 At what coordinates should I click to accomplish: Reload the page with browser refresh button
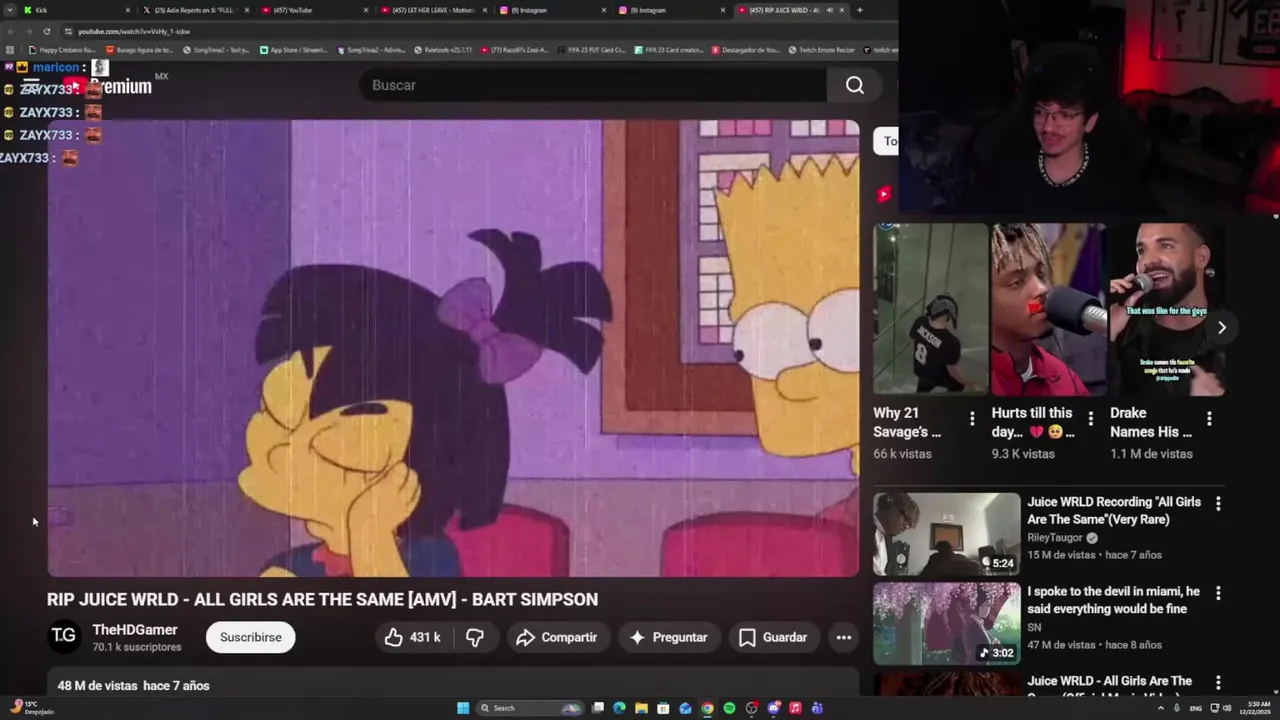point(46,31)
